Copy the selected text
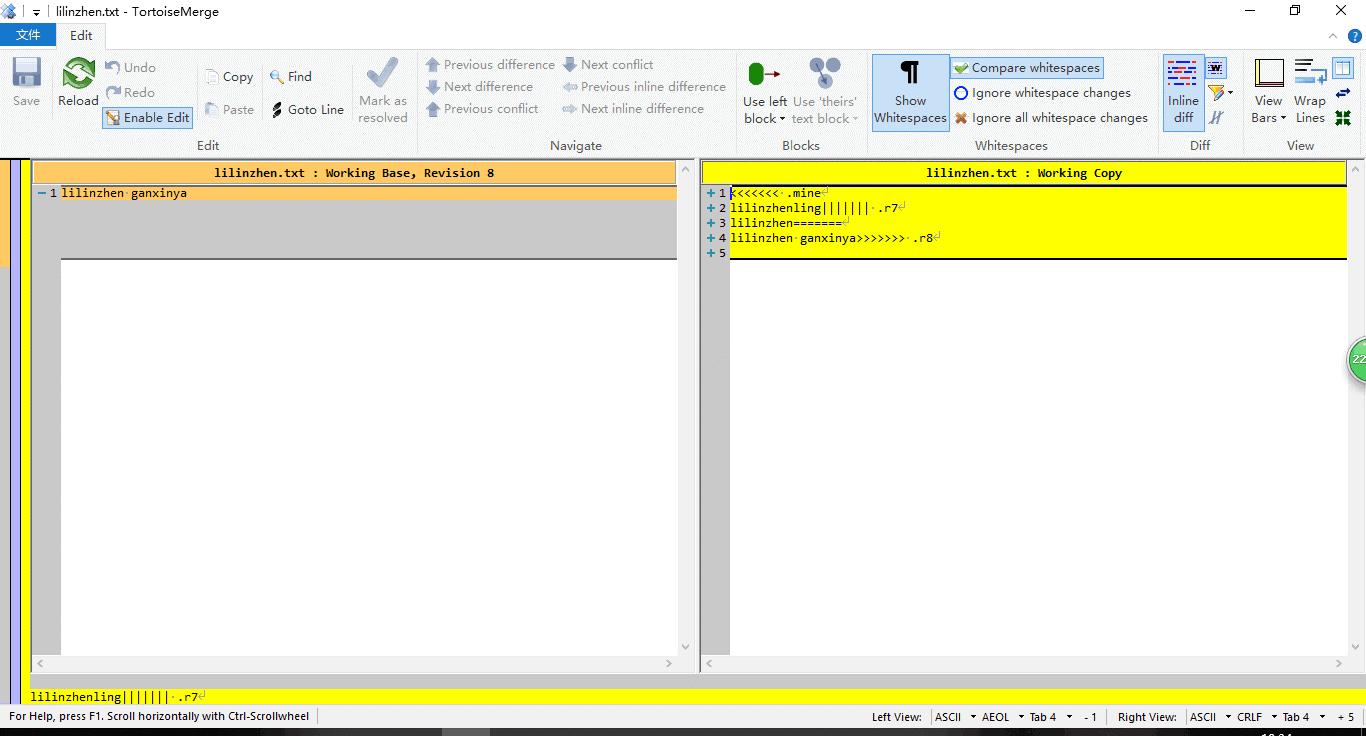1366x736 pixels. click(229, 77)
